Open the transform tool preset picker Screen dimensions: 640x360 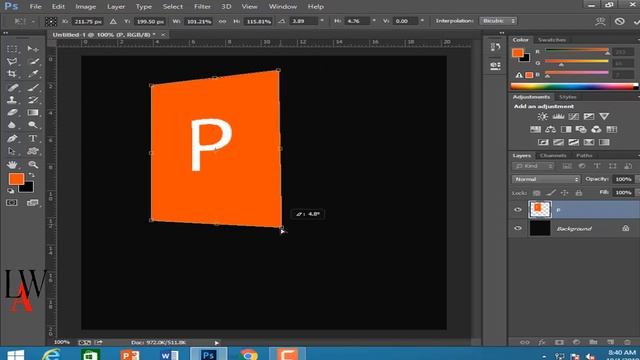pos(23,21)
